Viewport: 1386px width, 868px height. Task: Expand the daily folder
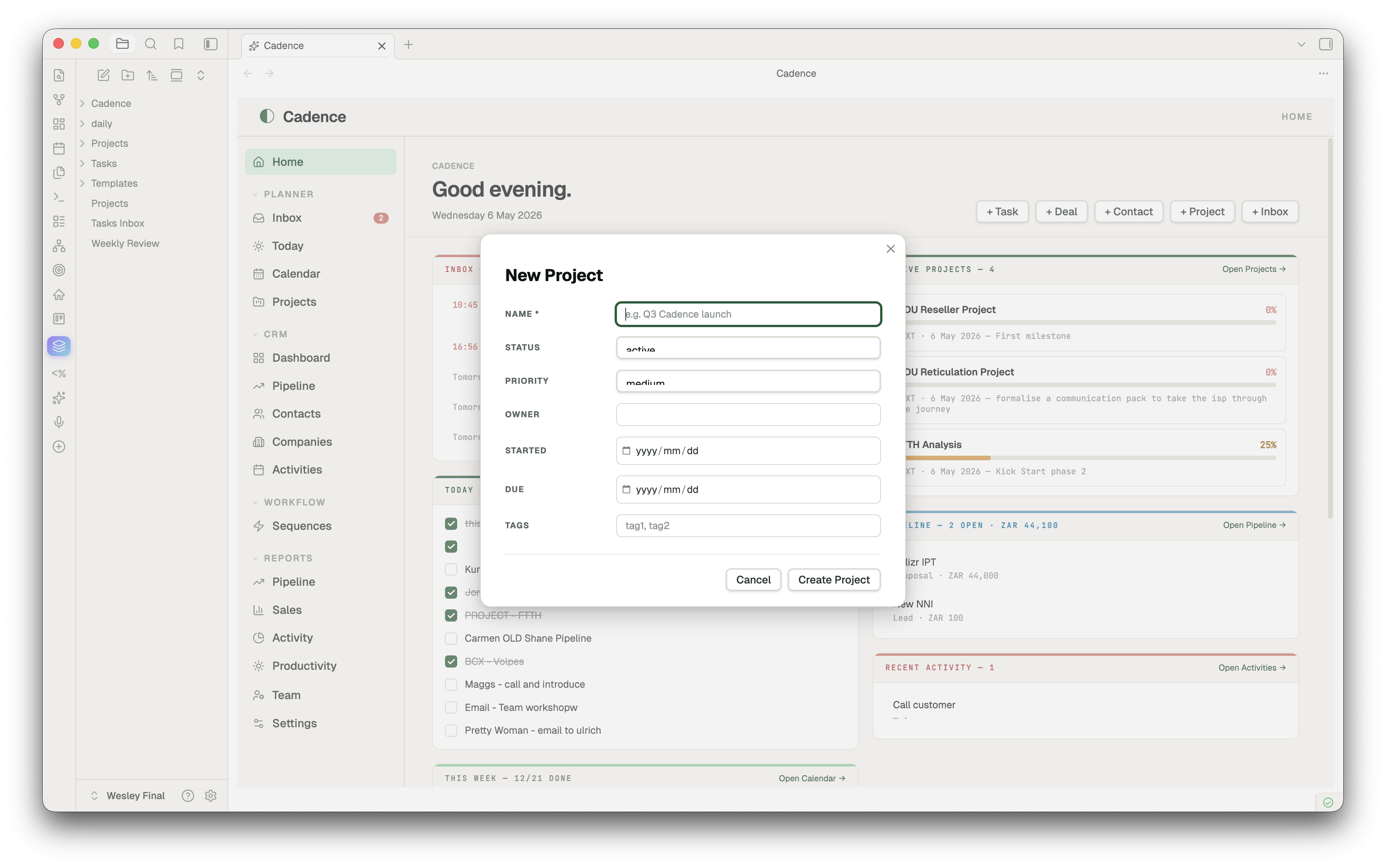click(82, 123)
